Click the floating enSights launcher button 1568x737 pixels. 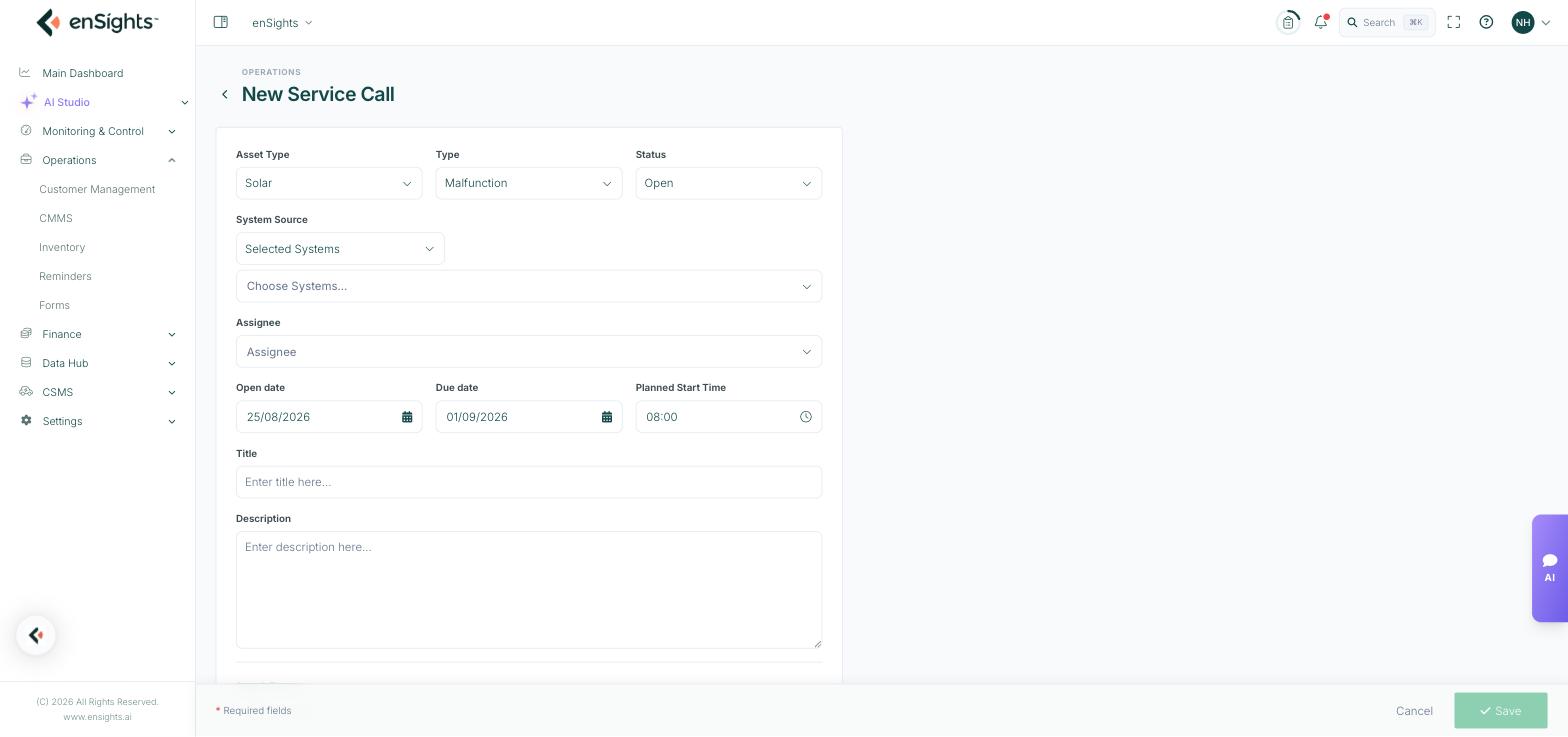point(36,636)
